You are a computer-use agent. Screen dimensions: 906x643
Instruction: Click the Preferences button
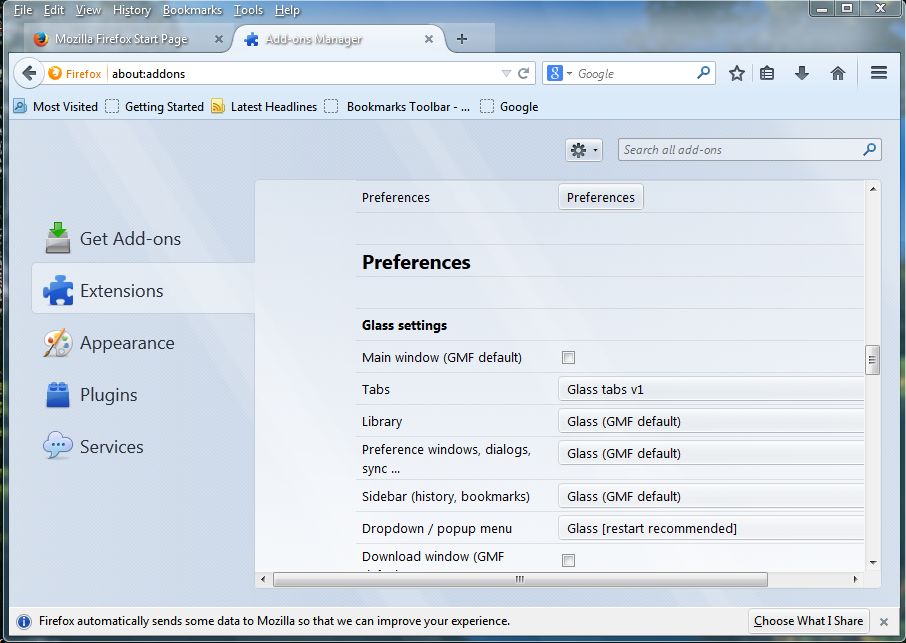600,198
